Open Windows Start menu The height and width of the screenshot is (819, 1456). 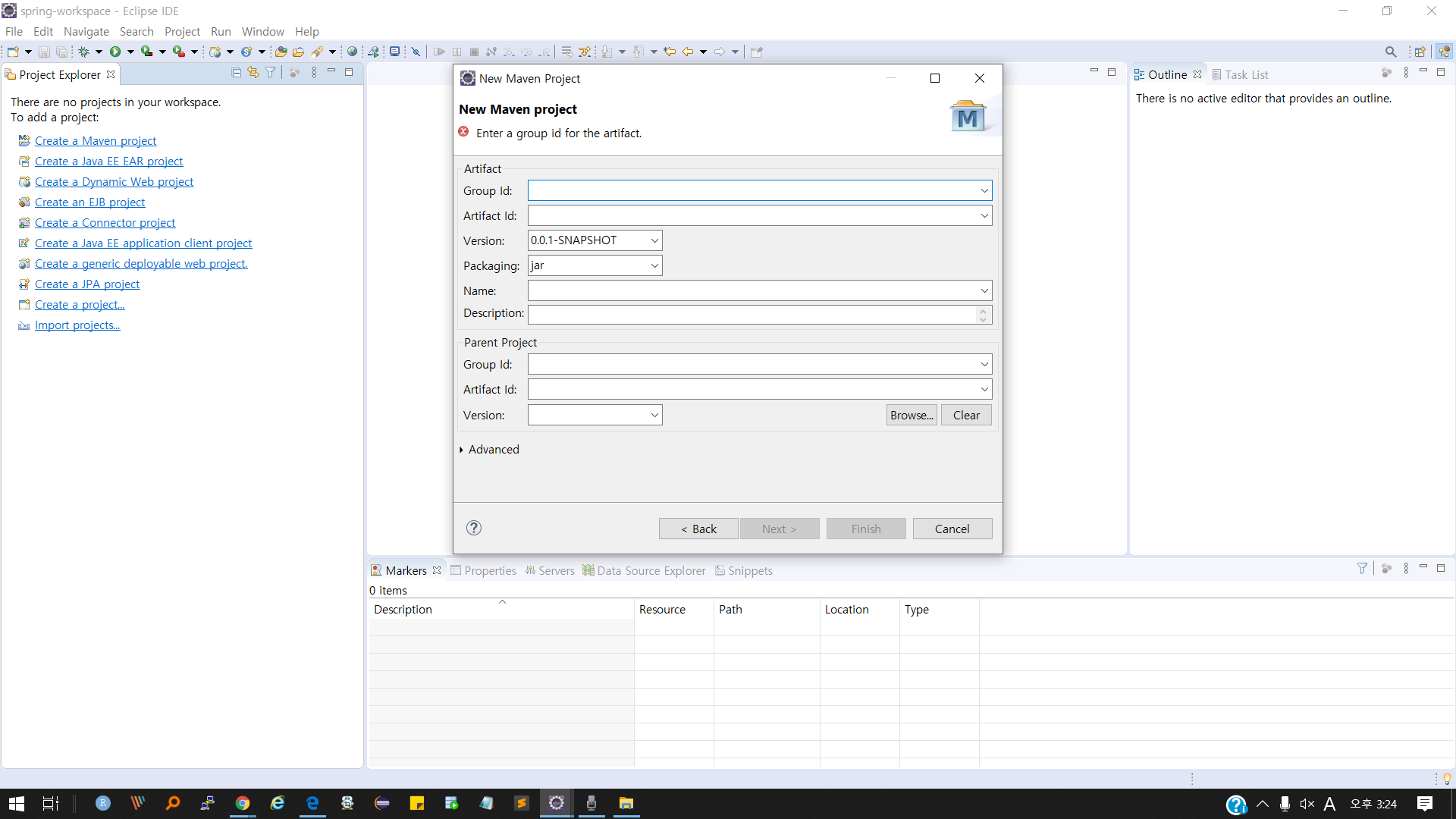point(17,803)
